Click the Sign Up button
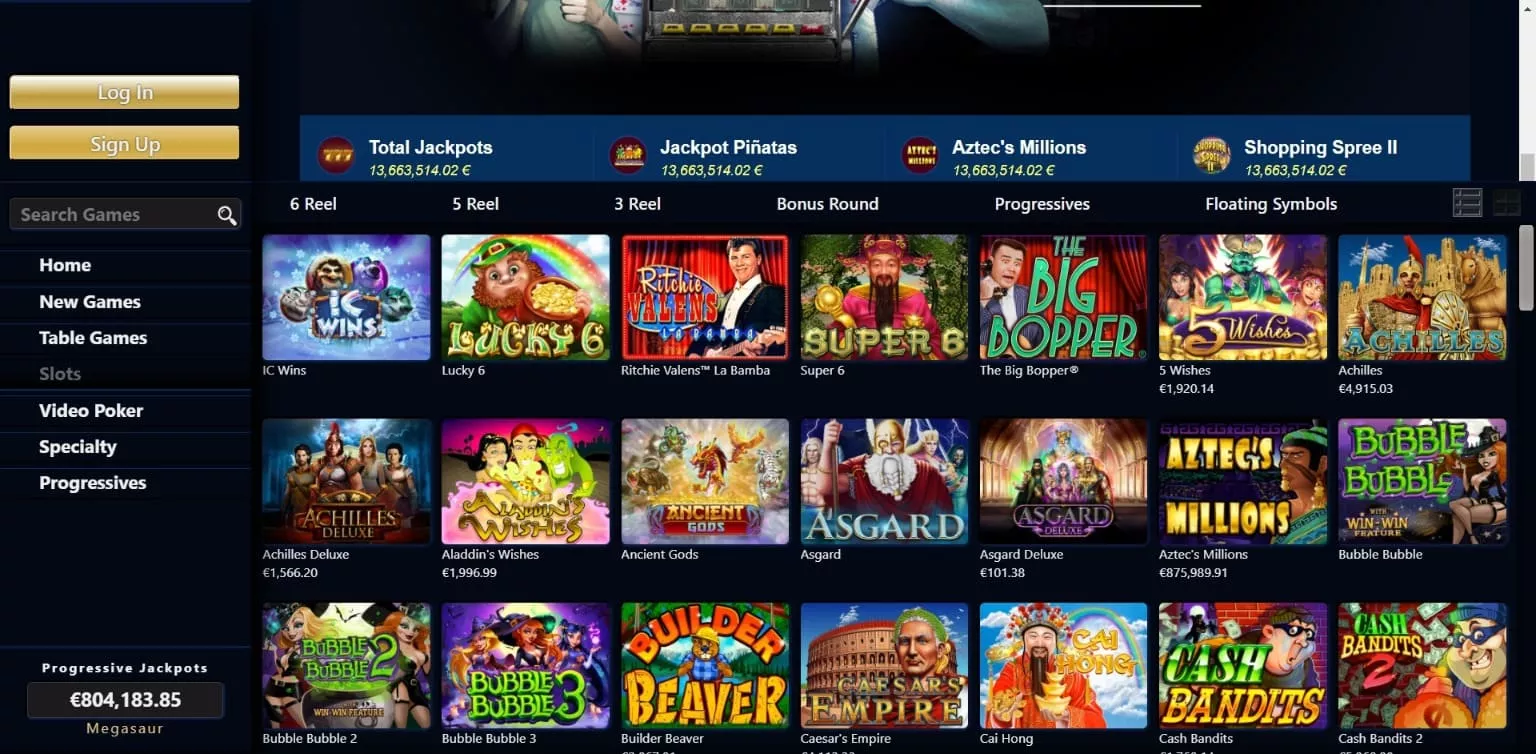1536x754 pixels. tap(124, 143)
